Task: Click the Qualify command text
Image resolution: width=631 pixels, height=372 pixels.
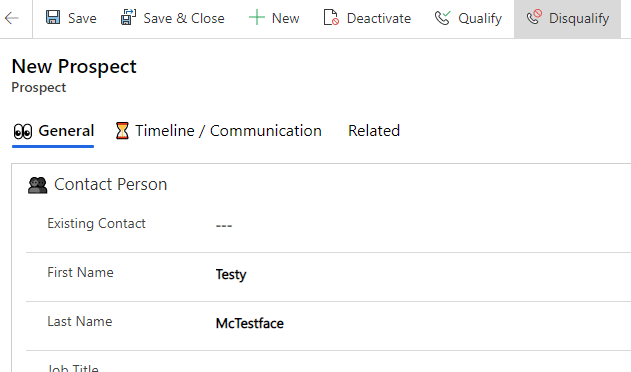Action: click(x=480, y=19)
